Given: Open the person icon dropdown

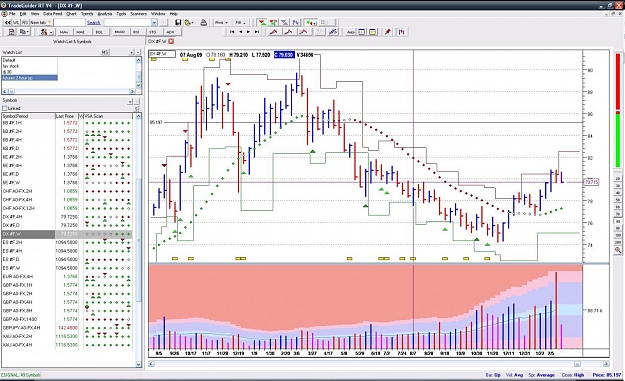Looking at the screenshot, I should 47,32.
